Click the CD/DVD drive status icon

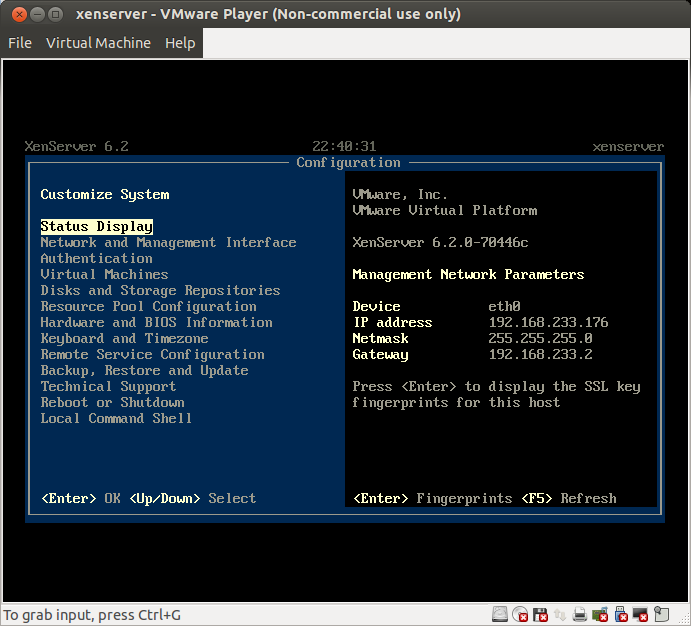point(520,614)
